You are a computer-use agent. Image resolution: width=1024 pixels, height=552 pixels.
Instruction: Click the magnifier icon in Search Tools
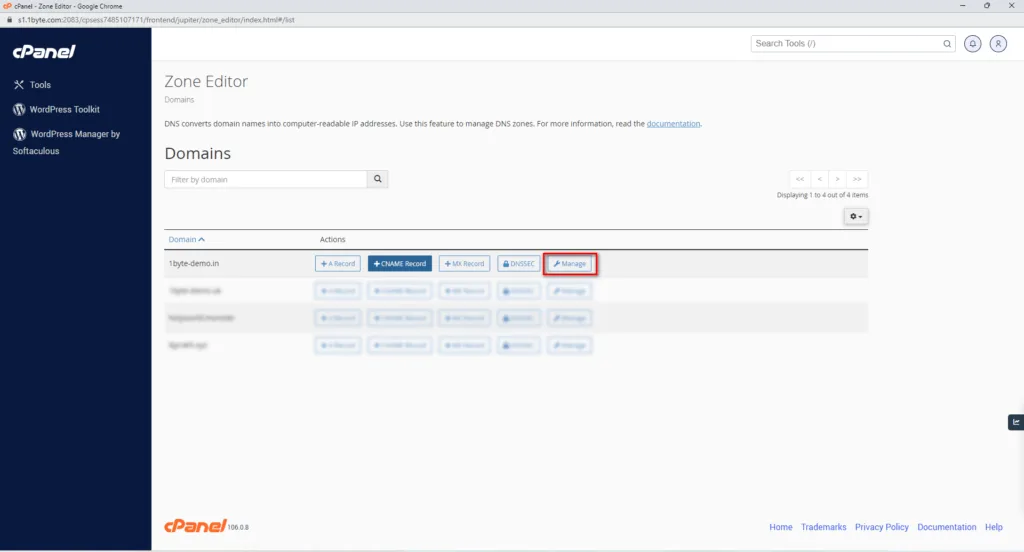click(947, 44)
